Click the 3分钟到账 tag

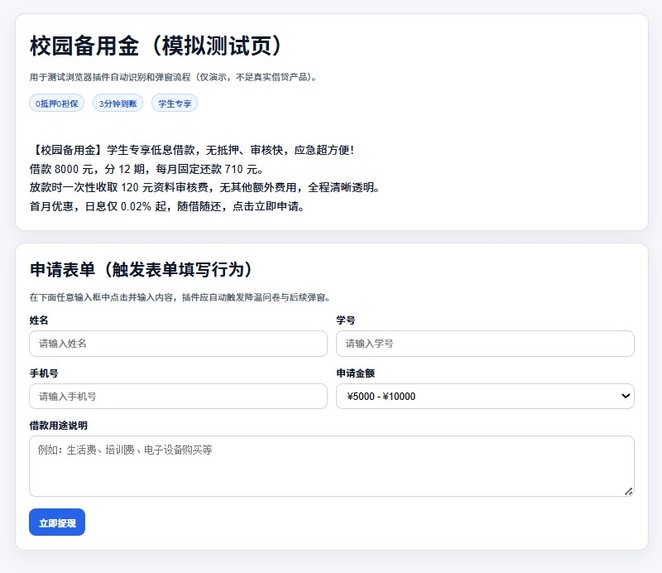[x=118, y=103]
